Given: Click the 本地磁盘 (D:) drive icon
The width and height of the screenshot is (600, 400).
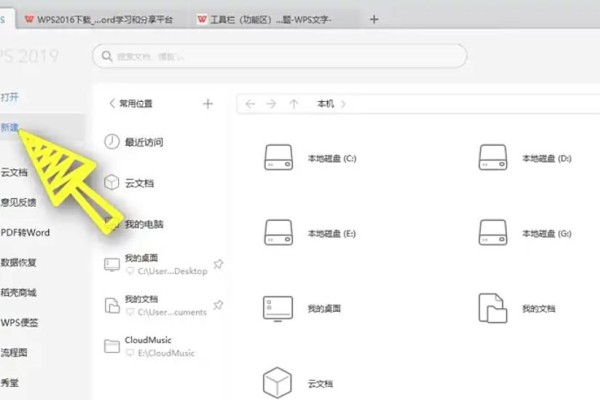Looking at the screenshot, I should click(x=493, y=157).
